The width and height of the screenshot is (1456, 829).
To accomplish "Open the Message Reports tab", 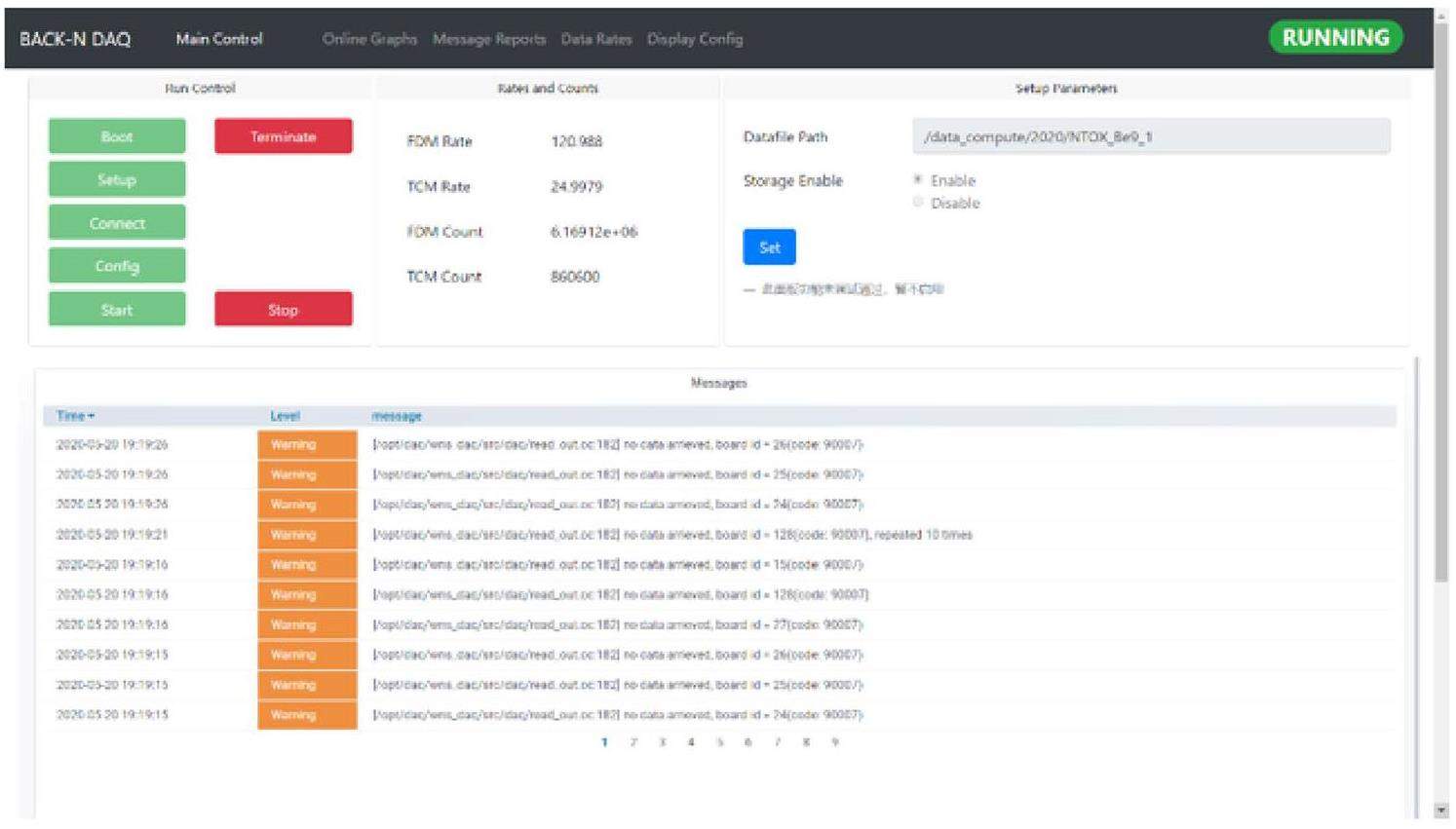I will click(x=489, y=39).
